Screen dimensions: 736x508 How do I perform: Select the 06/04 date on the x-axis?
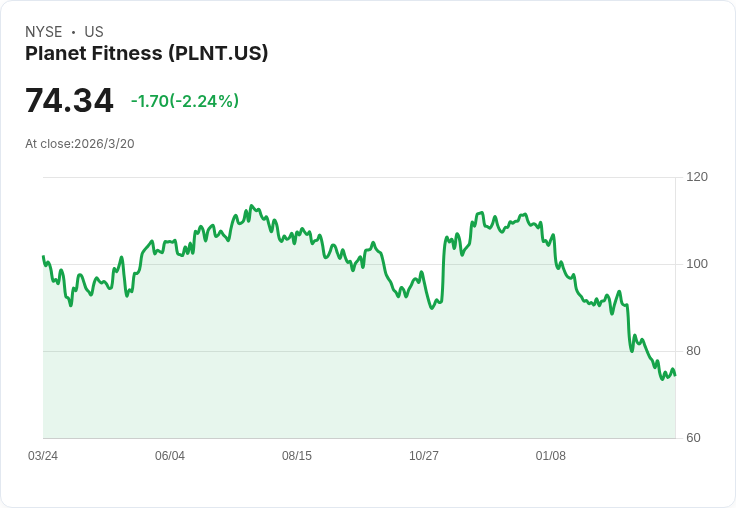click(x=170, y=456)
